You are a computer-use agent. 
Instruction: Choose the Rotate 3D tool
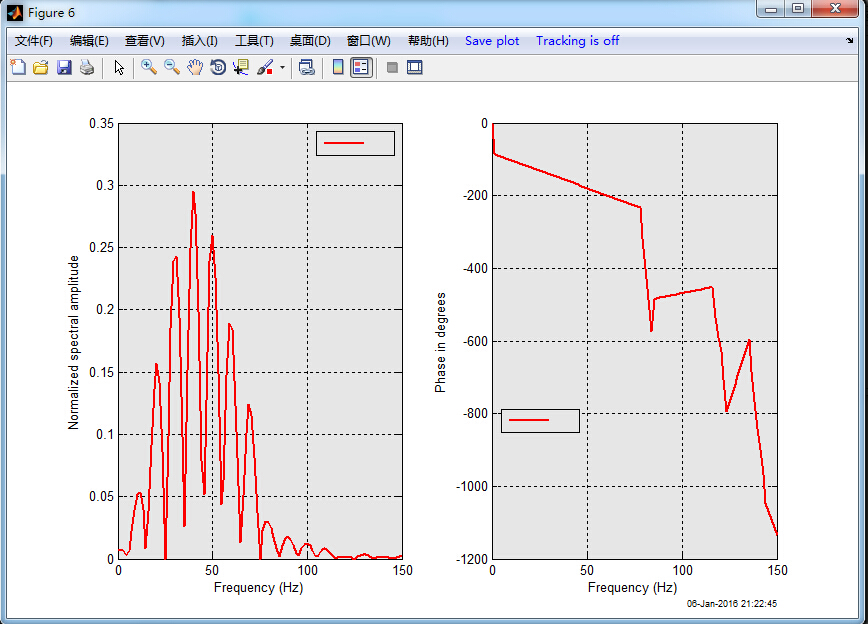point(218,68)
